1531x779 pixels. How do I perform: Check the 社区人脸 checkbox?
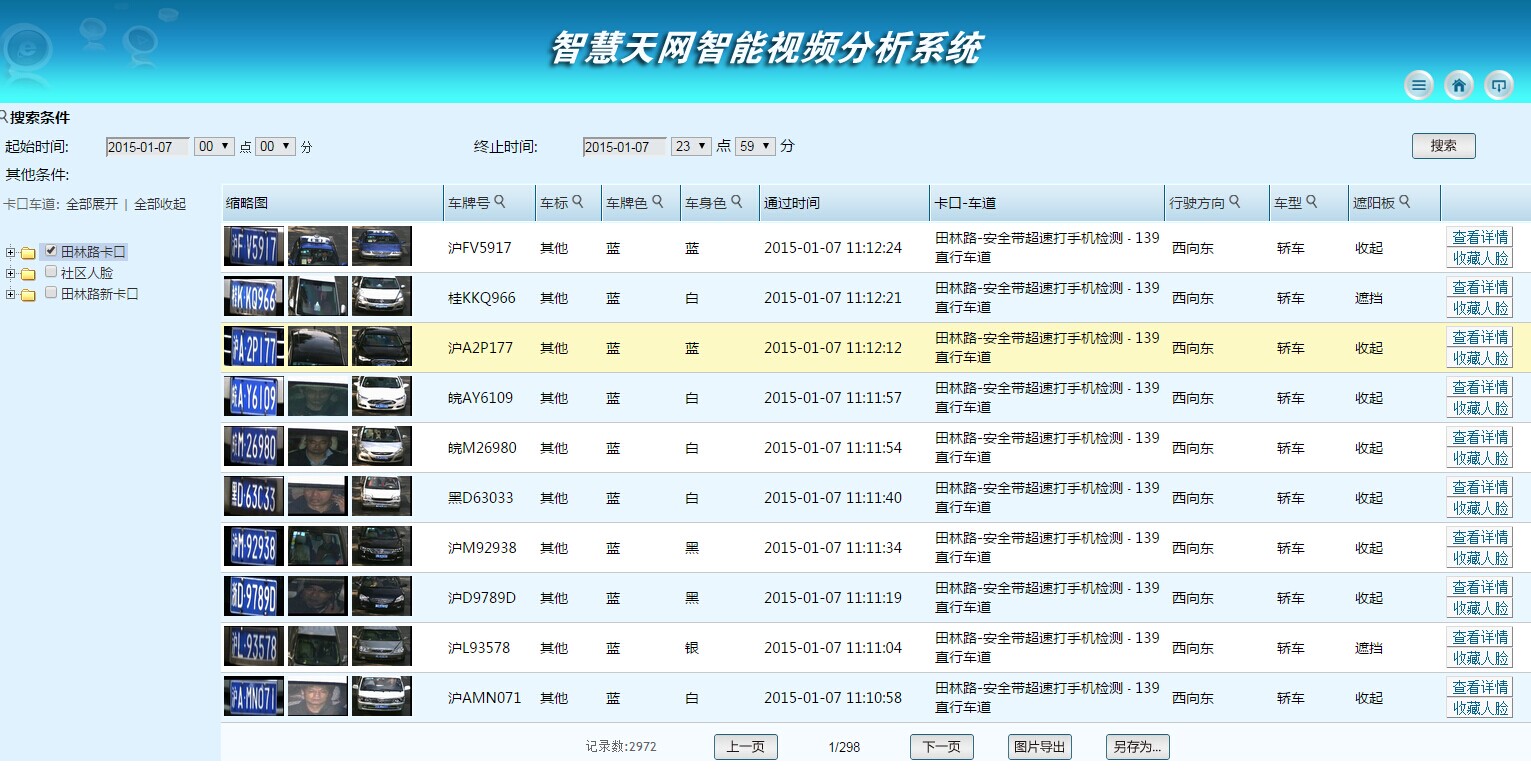(x=51, y=272)
